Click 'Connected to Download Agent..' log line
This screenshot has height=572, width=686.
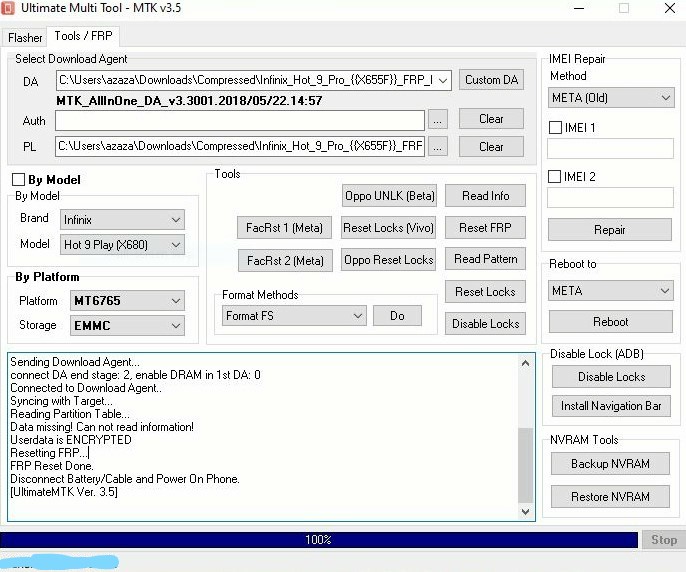[x=86, y=388]
